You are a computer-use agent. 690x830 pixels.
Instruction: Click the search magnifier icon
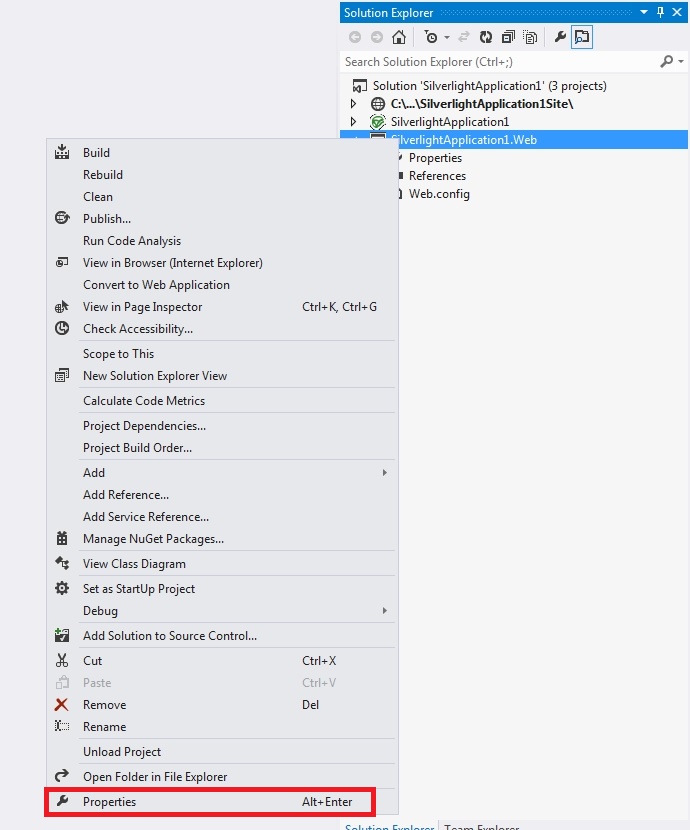point(667,62)
